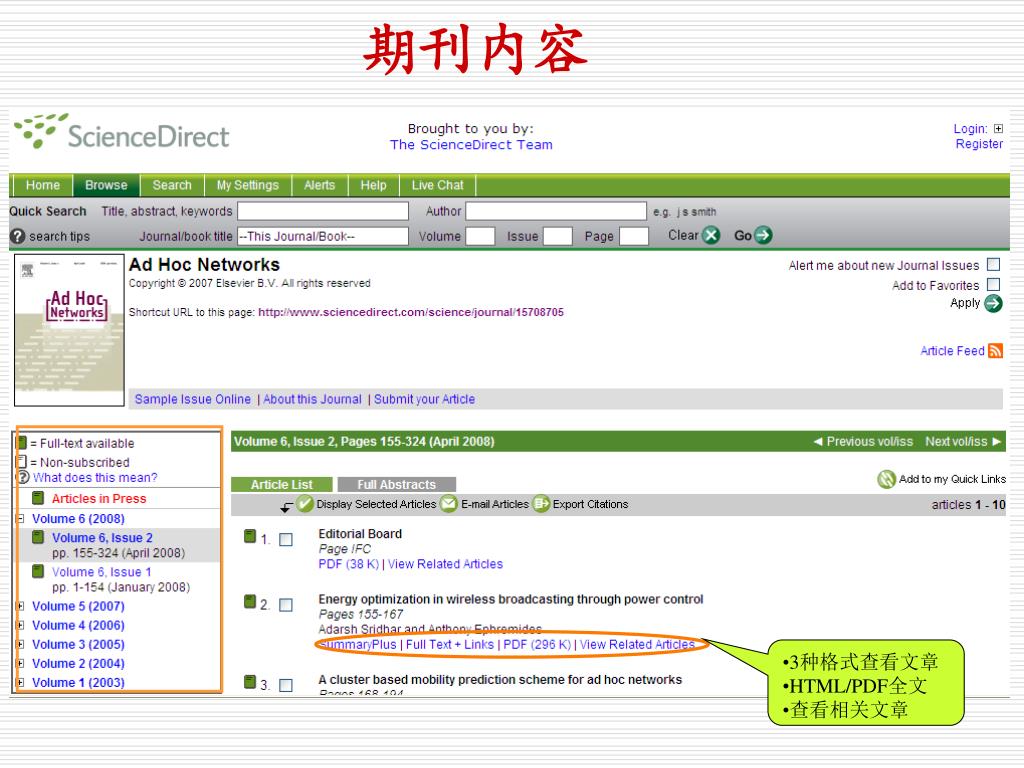The height and width of the screenshot is (768, 1024).
Task: Click the green Apply arrow icon
Action: [993, 303]
